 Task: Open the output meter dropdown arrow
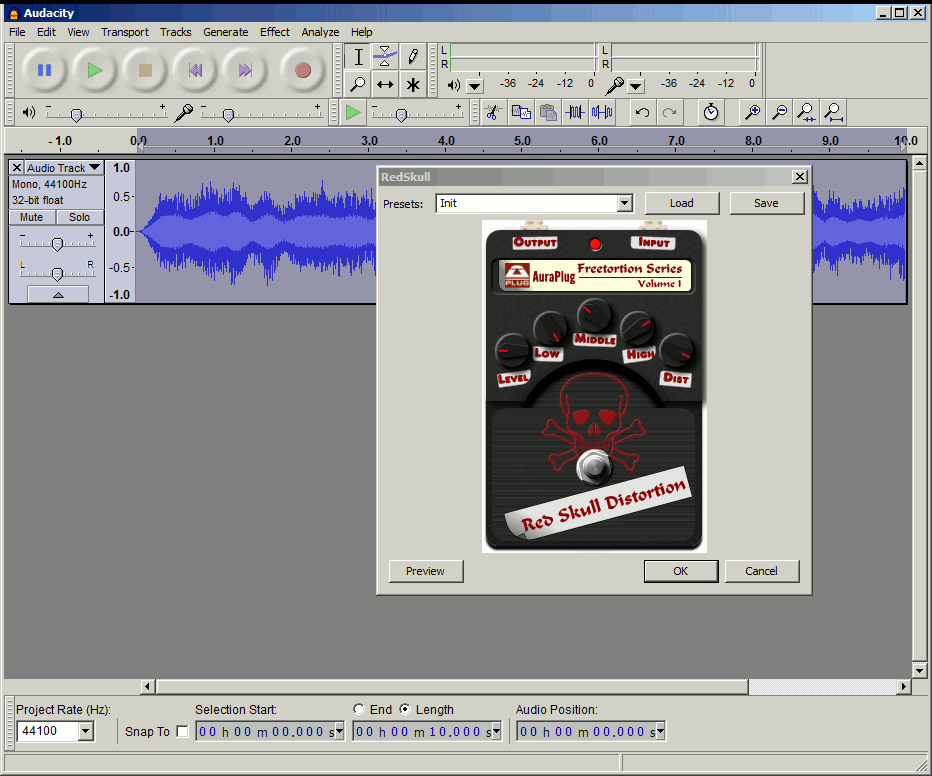(474, 87)
